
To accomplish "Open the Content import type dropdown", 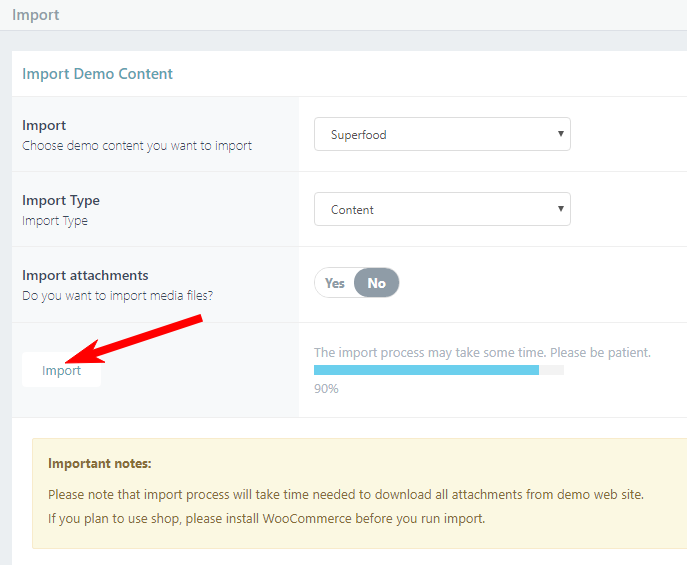I will (x=442, y=209).
